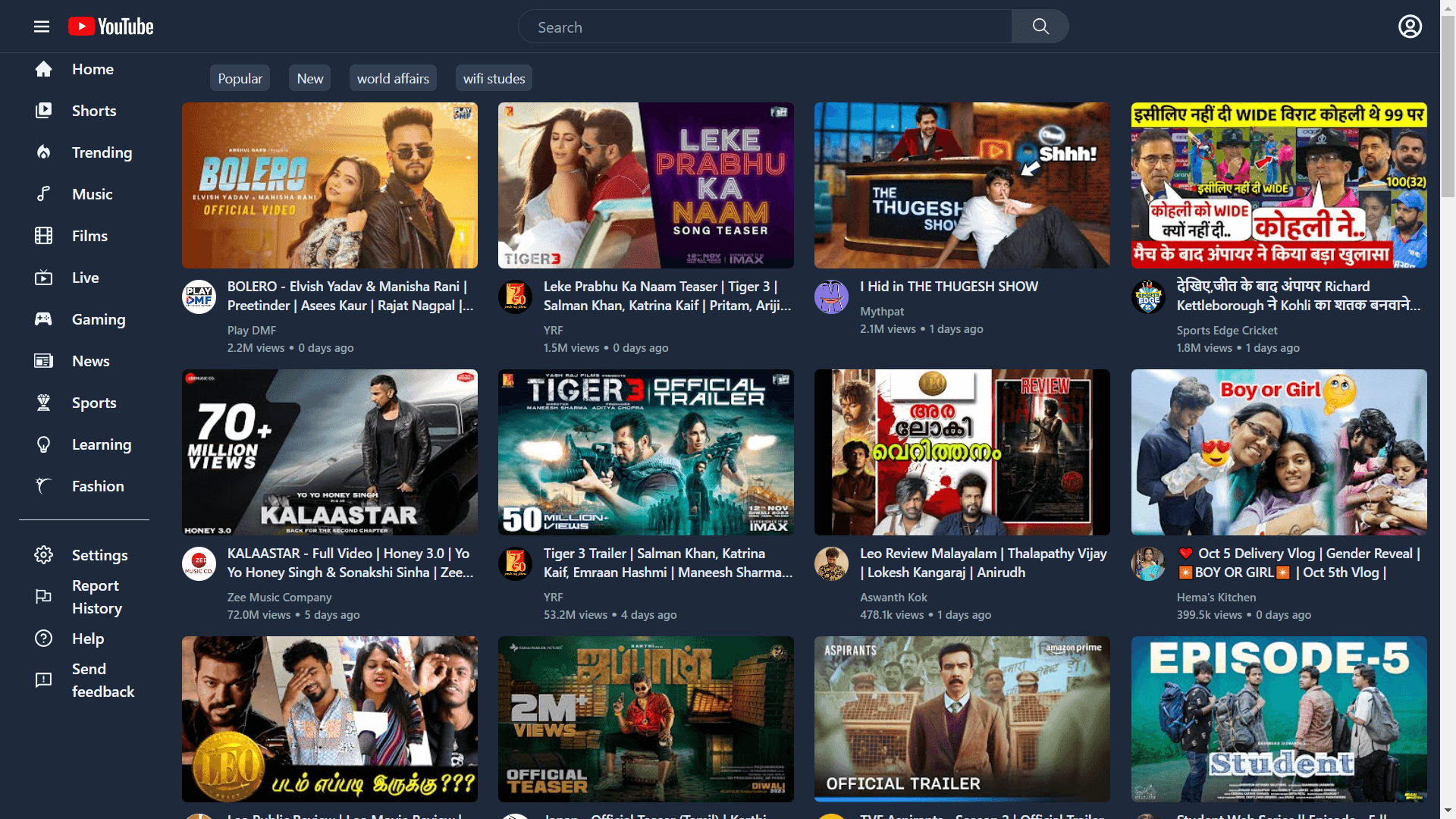1456x819 pixels.
Task: Open Mythpat channel avatar
Action: click(x=831, y=297)
